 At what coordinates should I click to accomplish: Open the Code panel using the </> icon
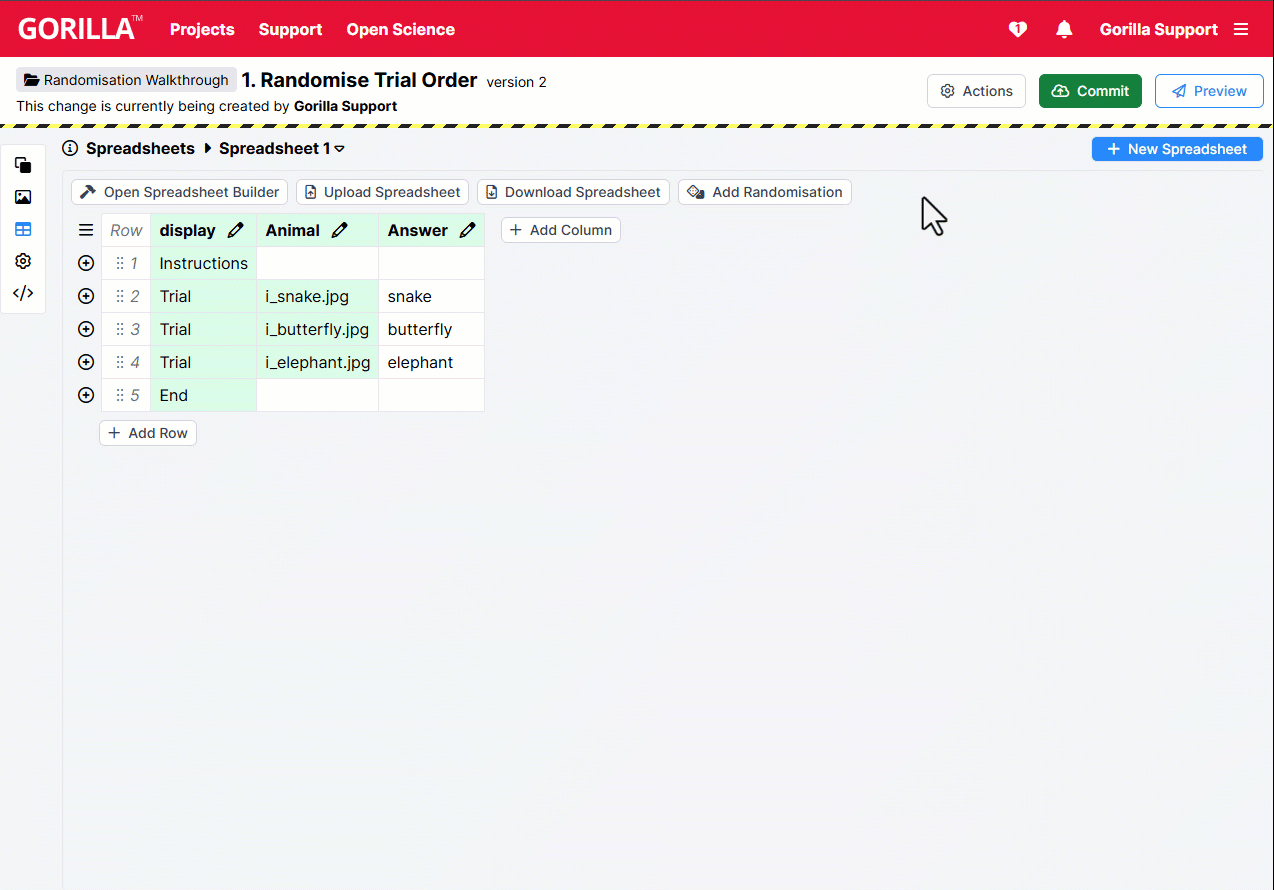tap(23, 293)
